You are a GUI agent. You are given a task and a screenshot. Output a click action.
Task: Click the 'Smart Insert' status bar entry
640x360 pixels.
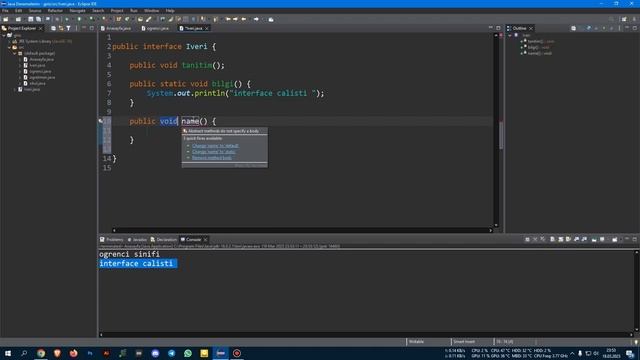(464, 342)
